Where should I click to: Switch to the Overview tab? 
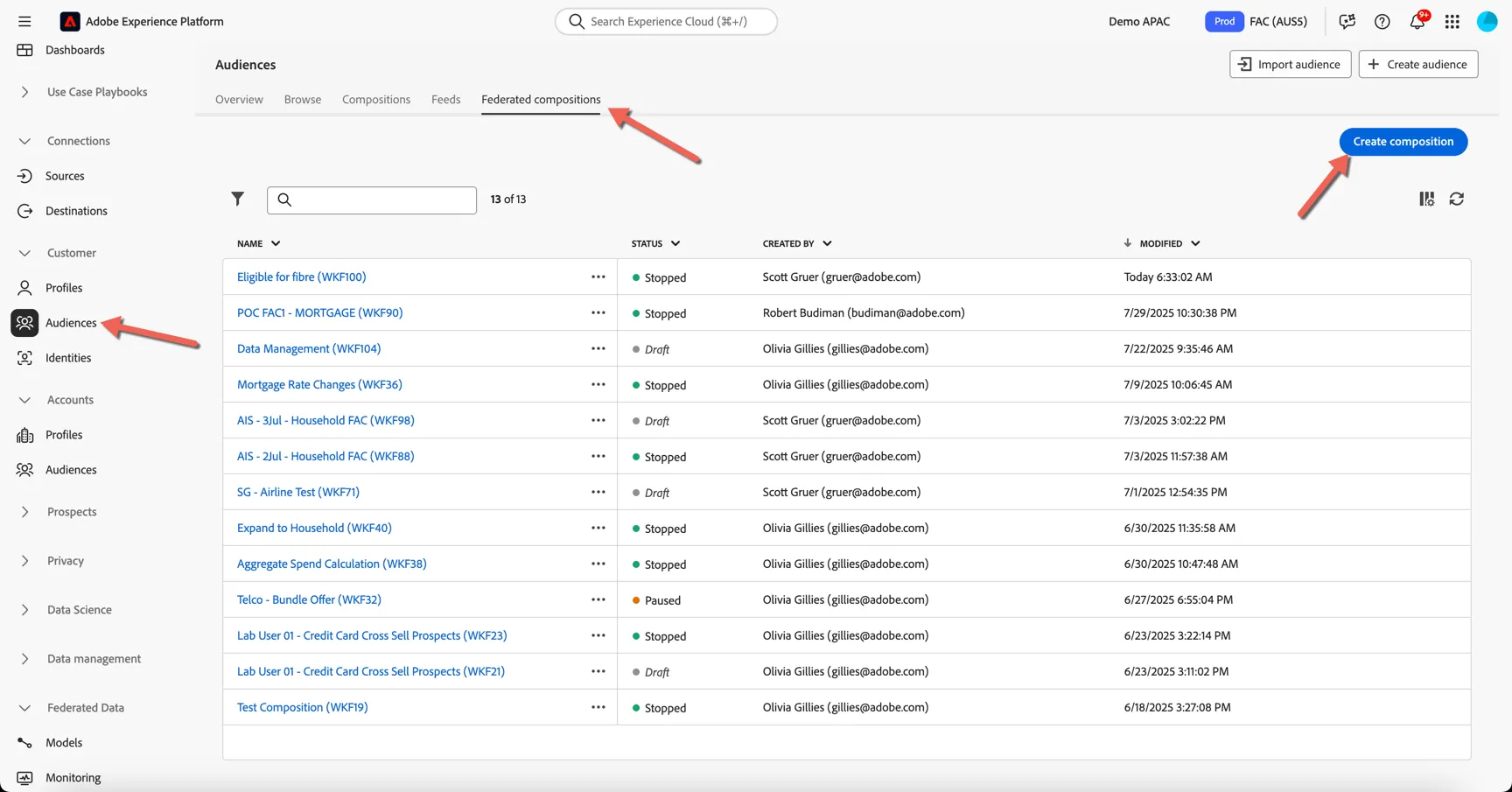click(x=239, y=100)
